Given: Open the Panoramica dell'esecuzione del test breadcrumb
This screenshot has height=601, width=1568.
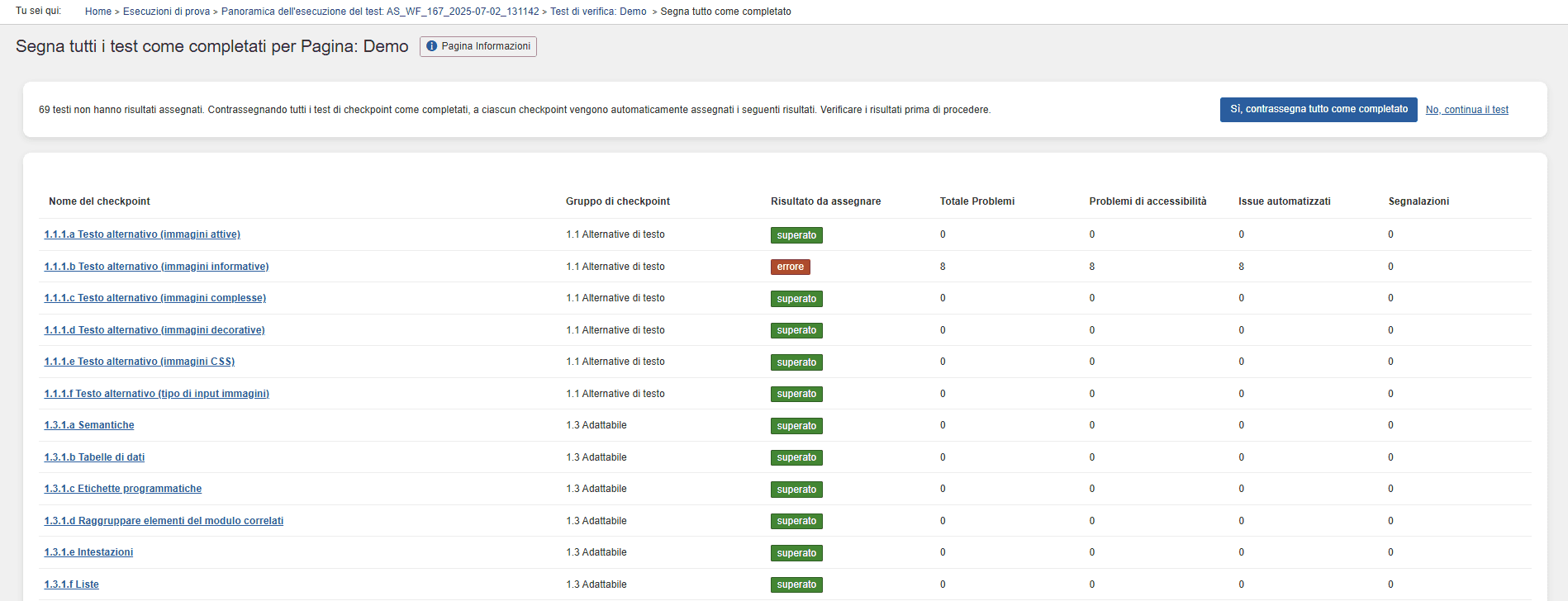Looking at the screenshot, I should pyautogui.click(x=379, y=12).
